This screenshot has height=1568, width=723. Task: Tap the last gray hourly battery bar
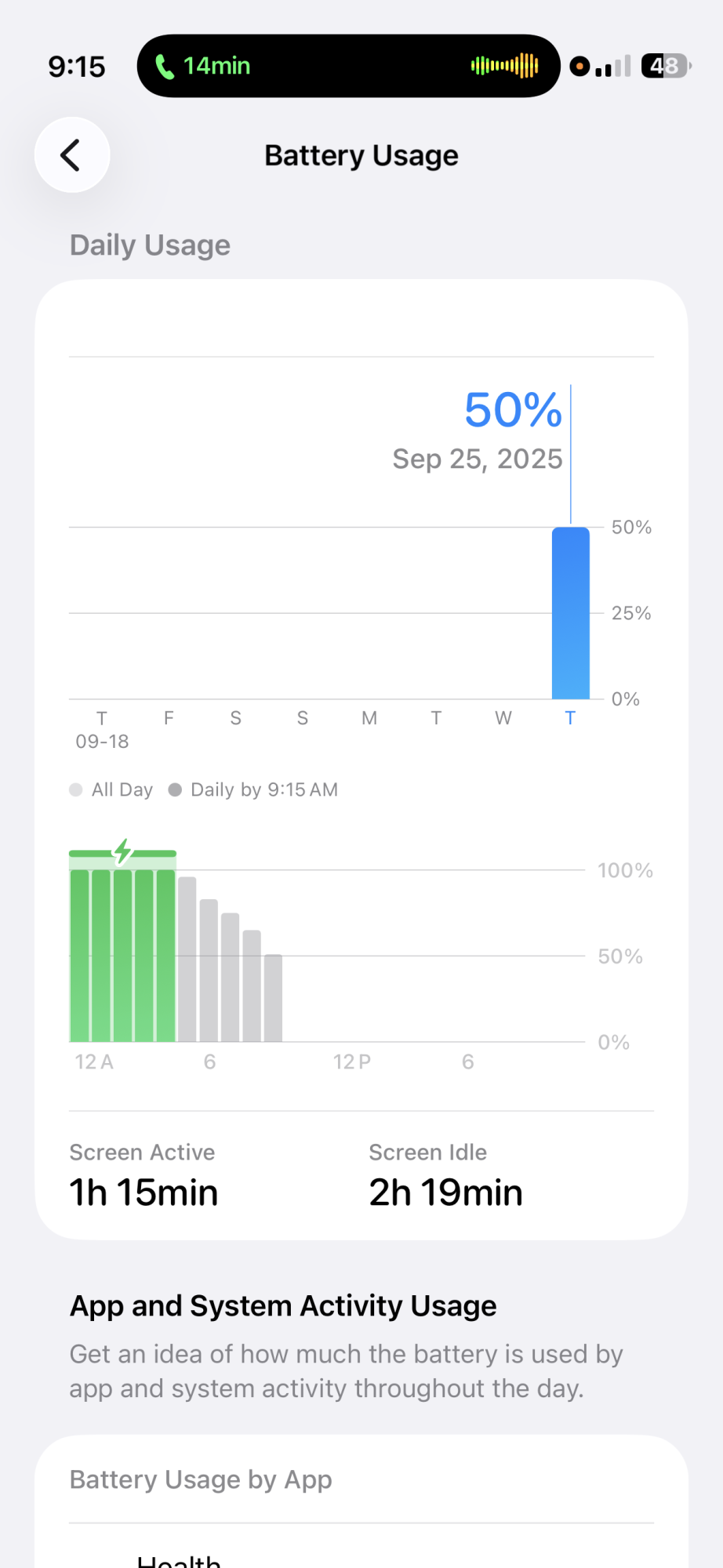pyautogui.click(x=273, y=997)
